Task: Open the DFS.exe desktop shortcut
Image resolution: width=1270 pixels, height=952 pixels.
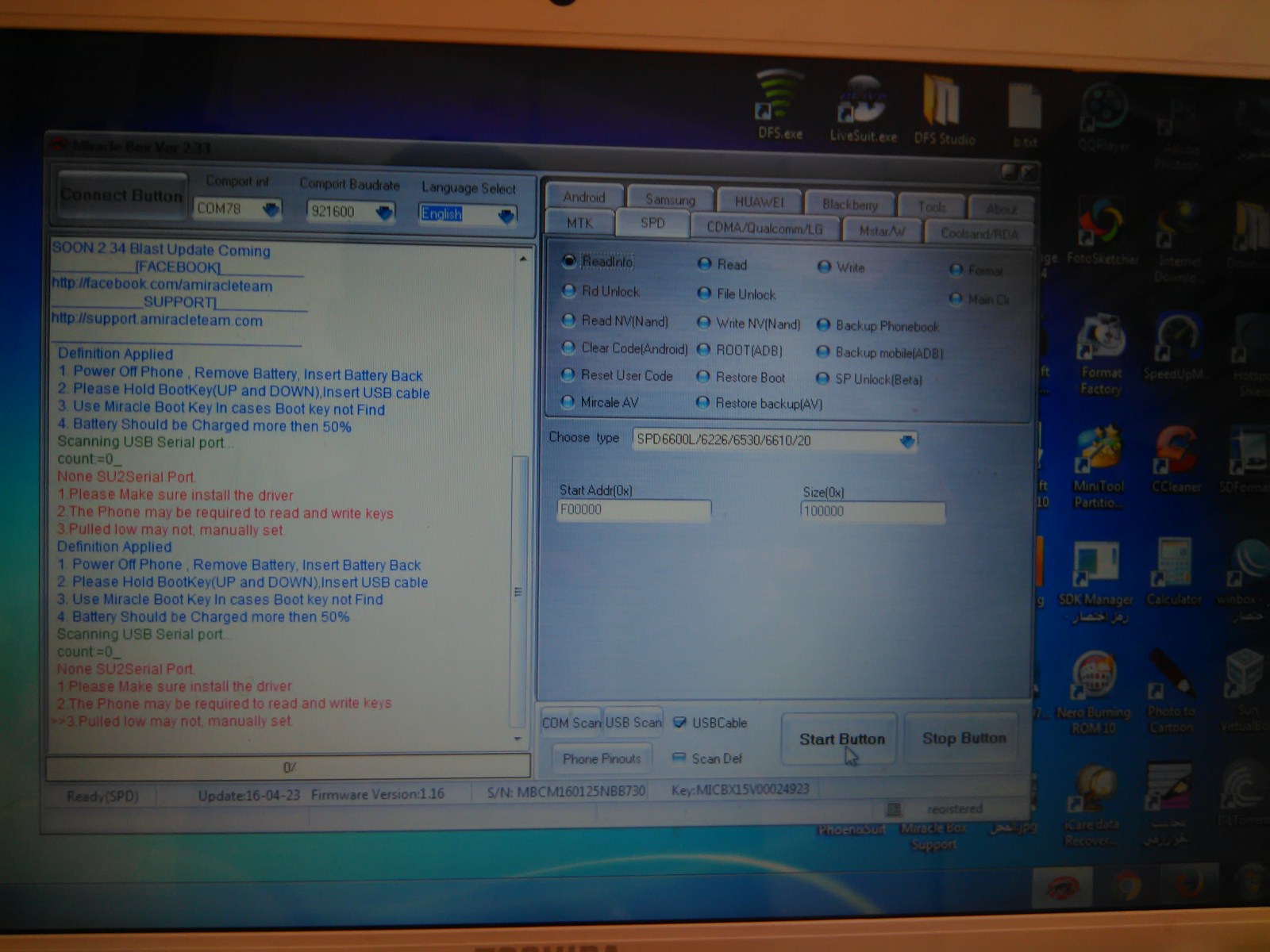Action: [780, 105]
